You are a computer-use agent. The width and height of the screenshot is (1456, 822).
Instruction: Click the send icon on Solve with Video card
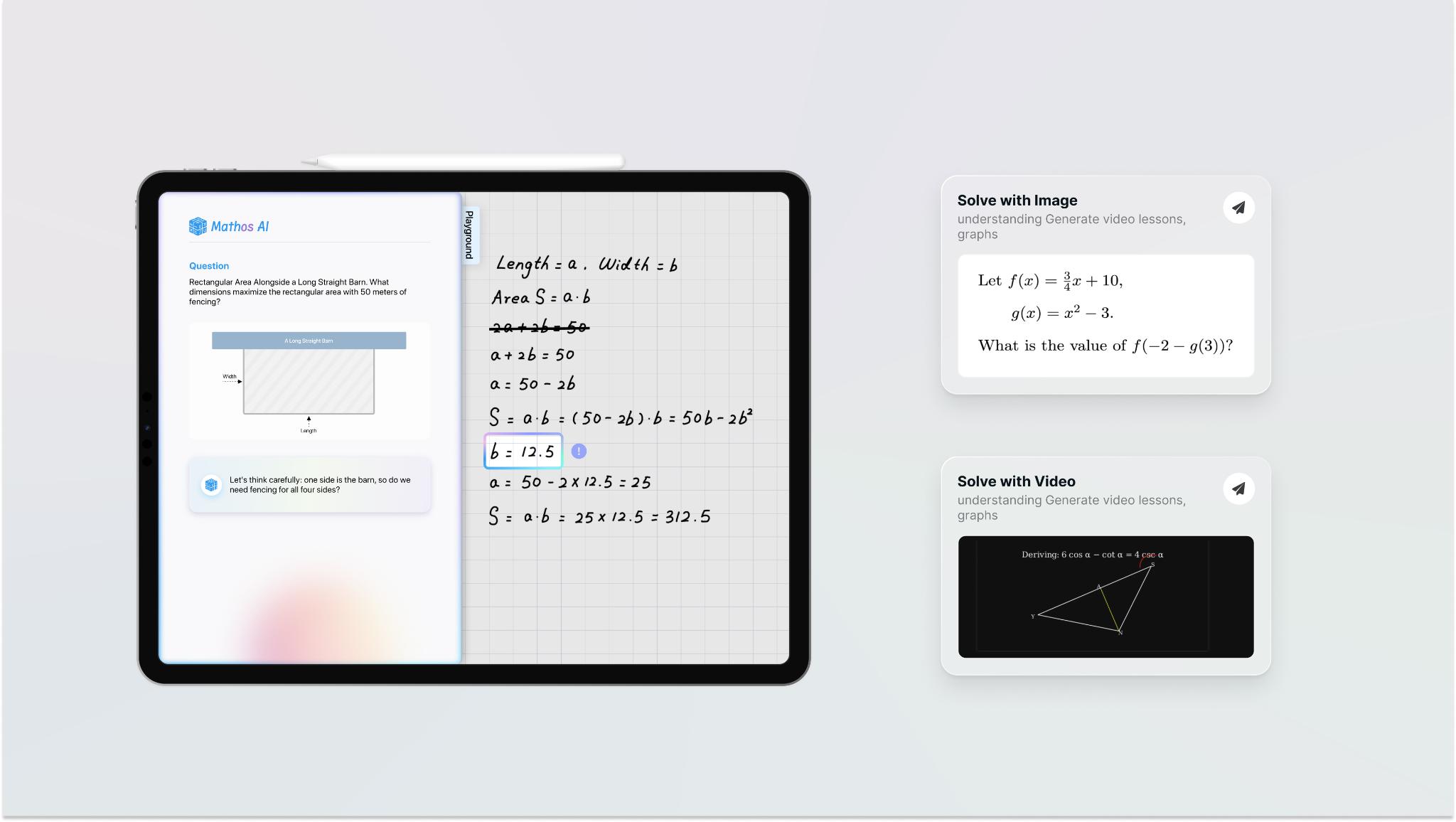[1238, 489]
